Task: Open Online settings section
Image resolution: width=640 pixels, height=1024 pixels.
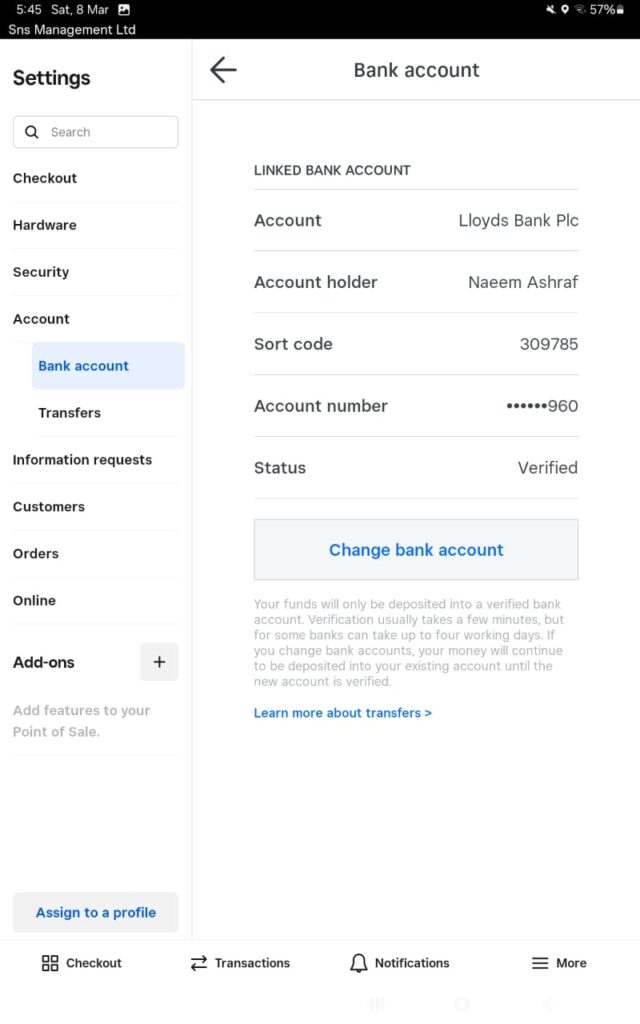Action: pyautogui.click(x=34, y=601)
